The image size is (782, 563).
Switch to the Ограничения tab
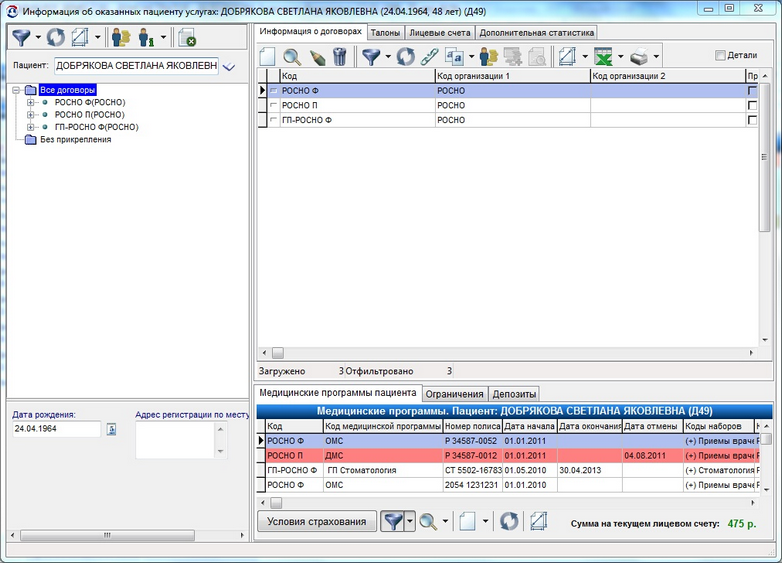coord(454,394)
